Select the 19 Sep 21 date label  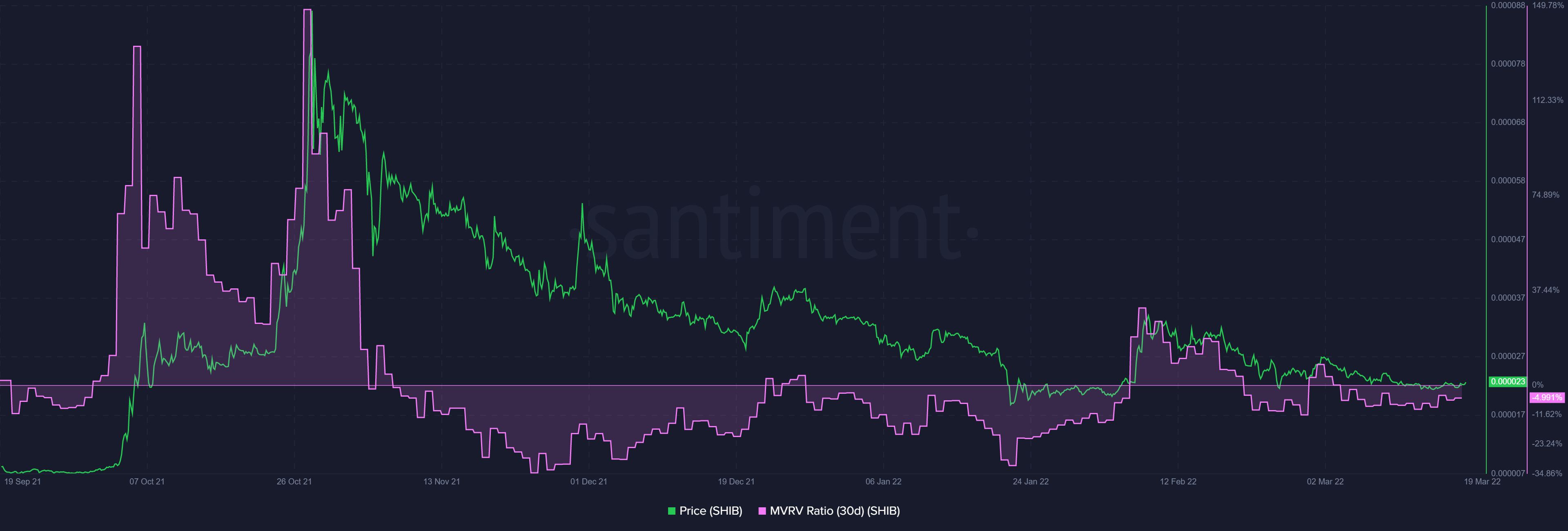(22, 482)
